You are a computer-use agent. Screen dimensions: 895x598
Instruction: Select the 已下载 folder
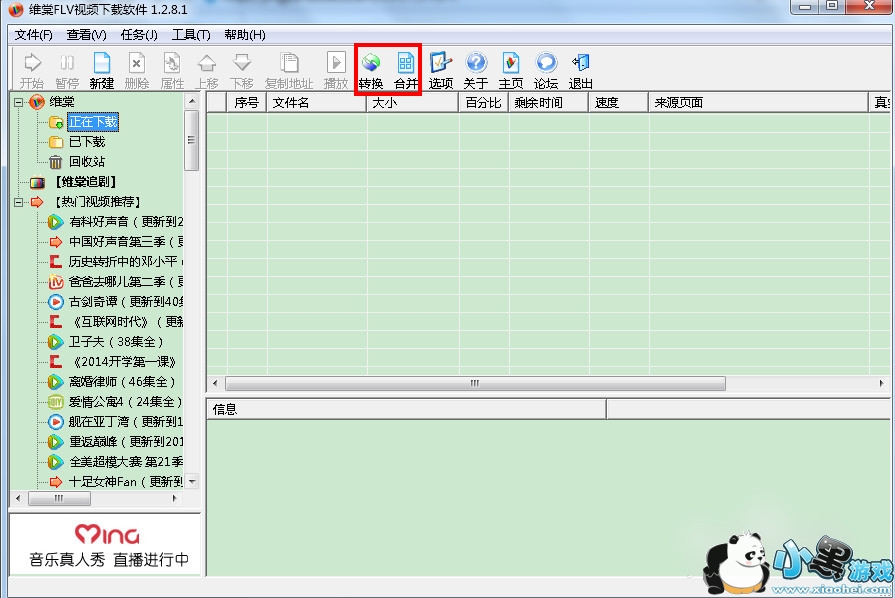tap(87, 142)
